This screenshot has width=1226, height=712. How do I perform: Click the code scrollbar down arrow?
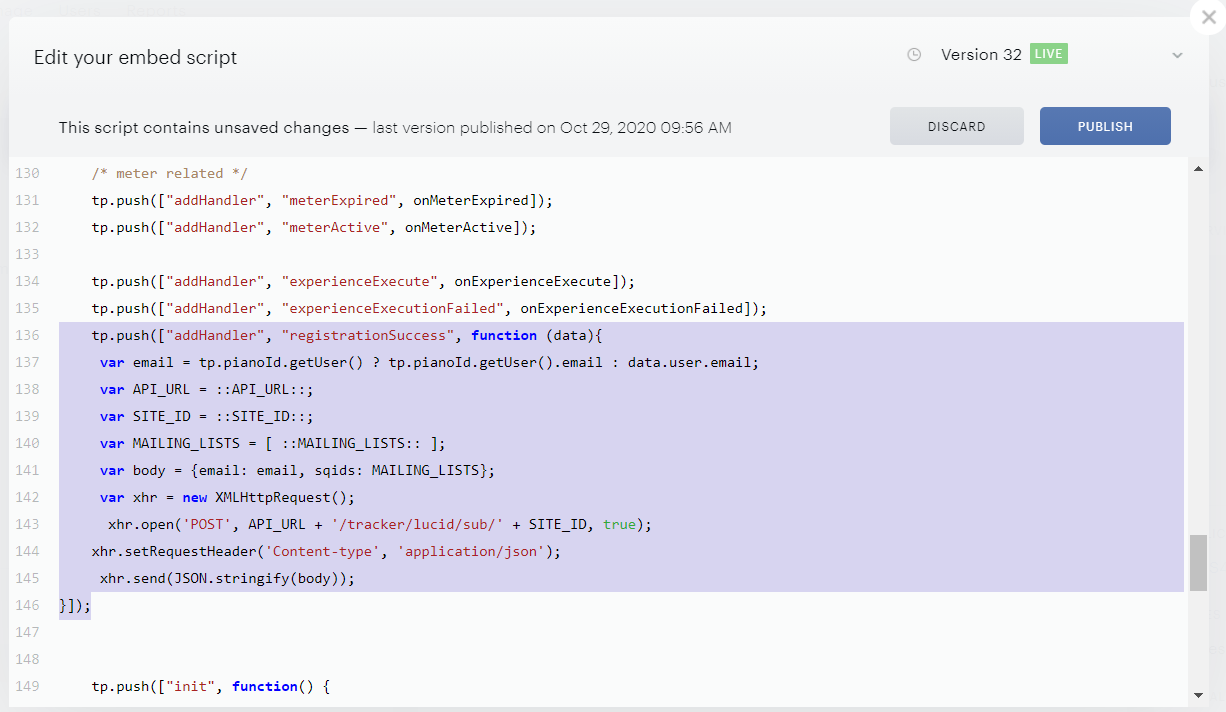[x=1198, y=695]
